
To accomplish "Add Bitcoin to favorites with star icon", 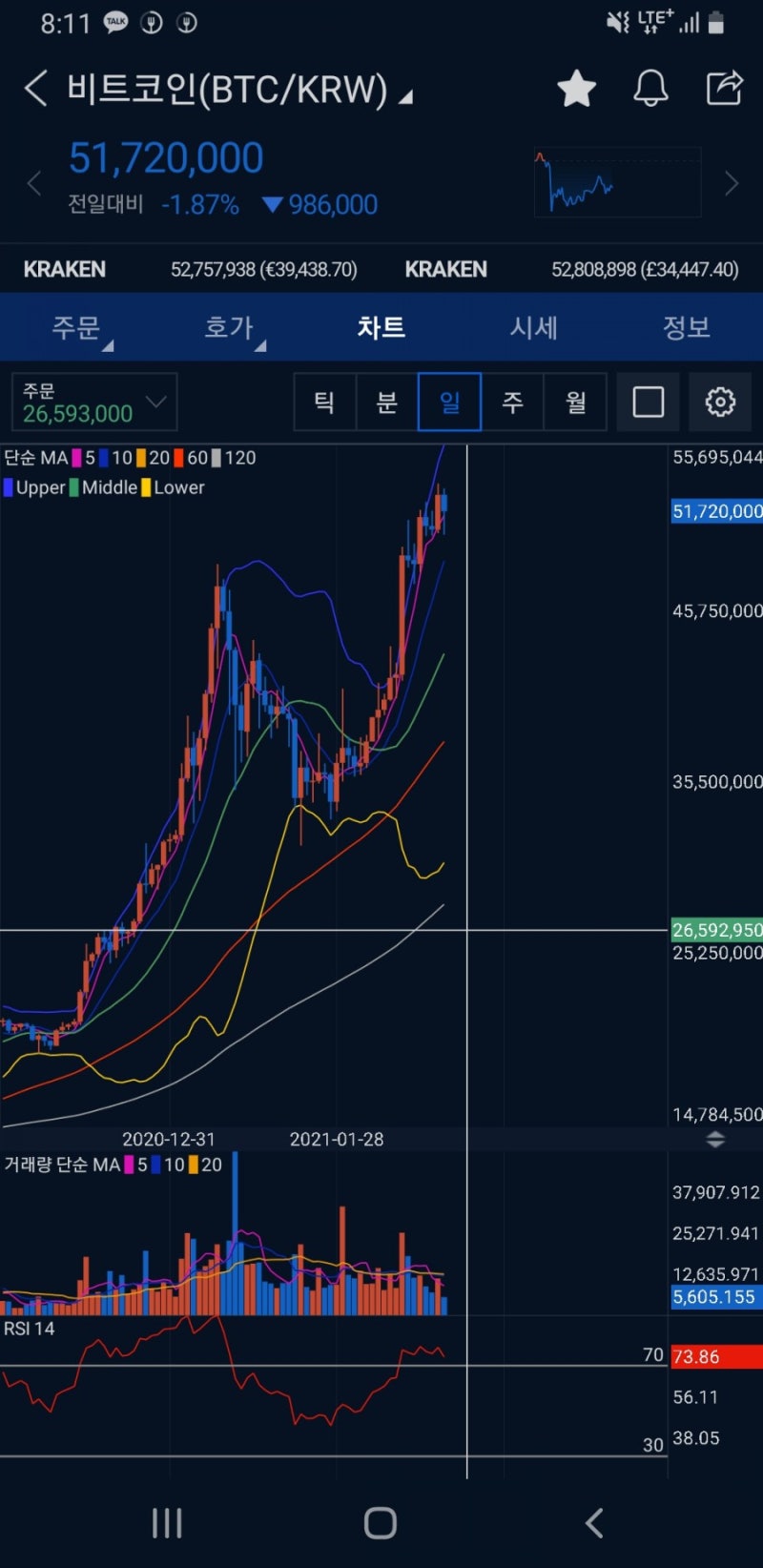I will pos(576,88).
